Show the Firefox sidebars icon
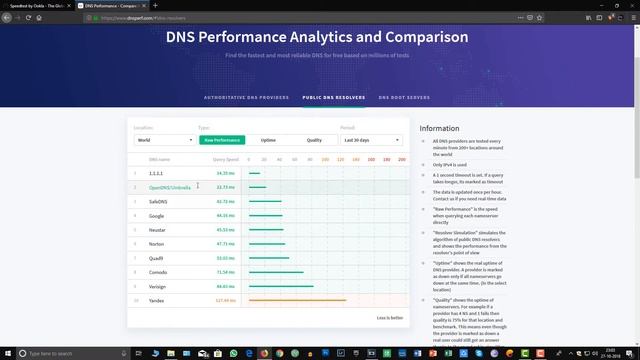 [599, 18]
